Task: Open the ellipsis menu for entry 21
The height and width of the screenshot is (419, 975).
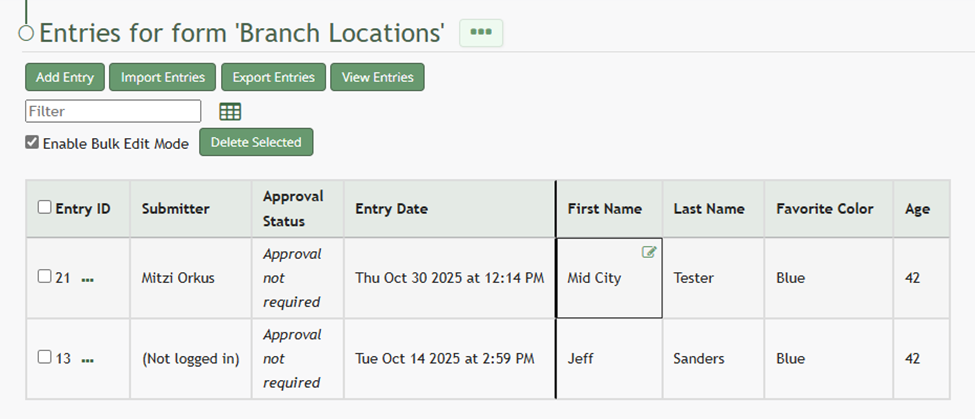Action: tap(88, 279)
